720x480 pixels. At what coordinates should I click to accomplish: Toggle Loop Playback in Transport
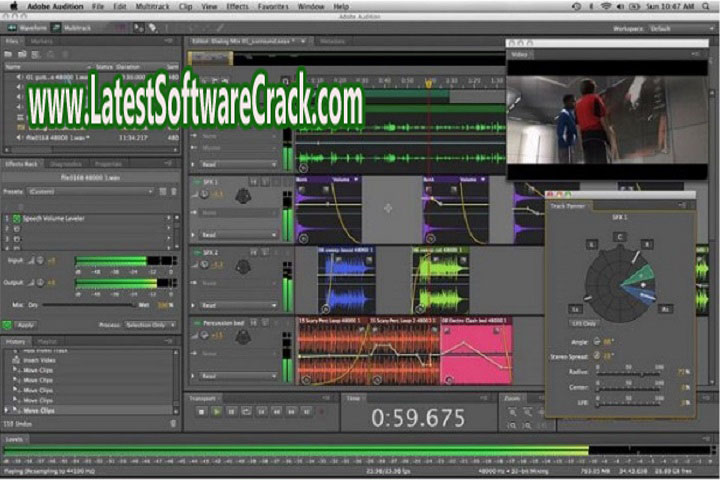coord(247,412)
